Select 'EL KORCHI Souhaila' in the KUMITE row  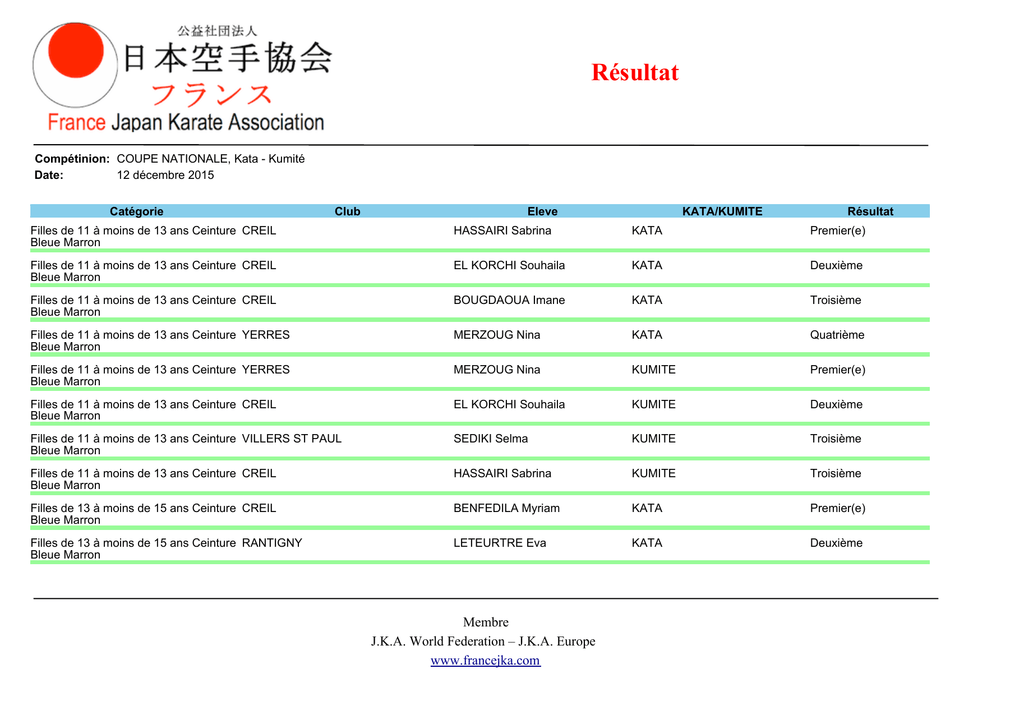pos(509,404)
